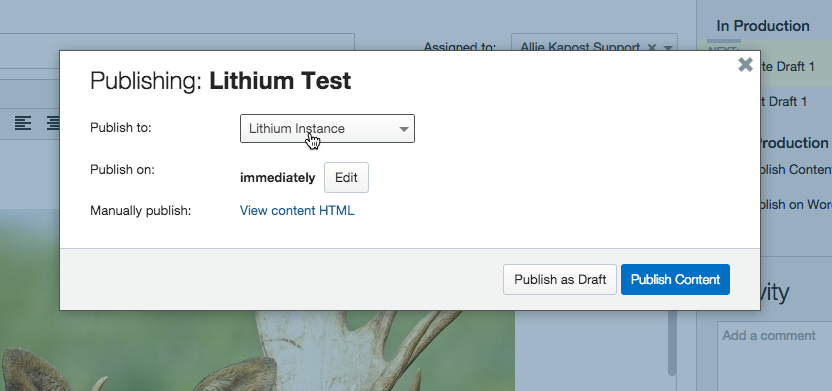Click the 'Publishing: Lithium Test' heading

pos(220,81)
